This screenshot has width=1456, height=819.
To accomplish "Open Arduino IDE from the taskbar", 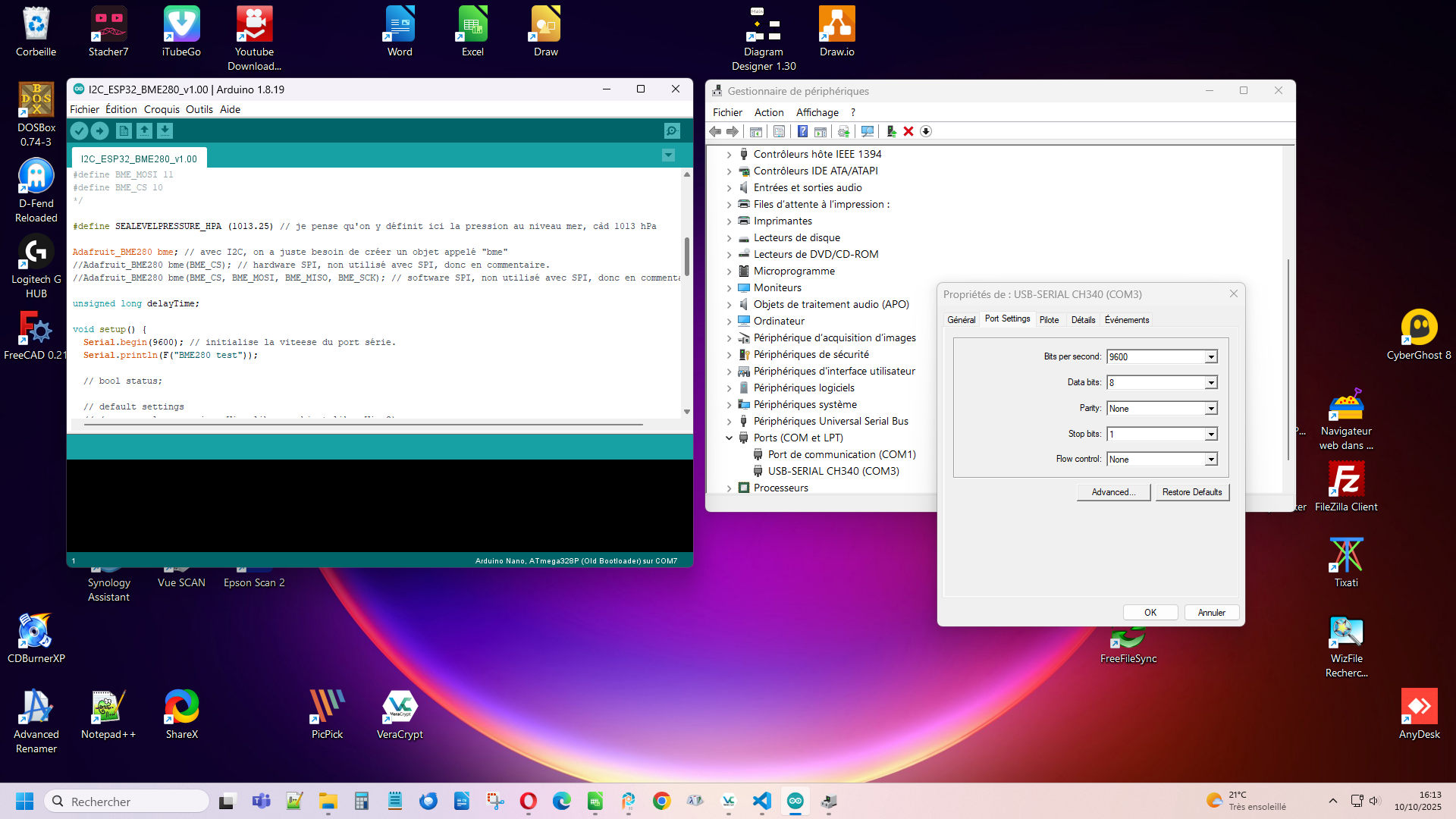I will tap(795, 801).
